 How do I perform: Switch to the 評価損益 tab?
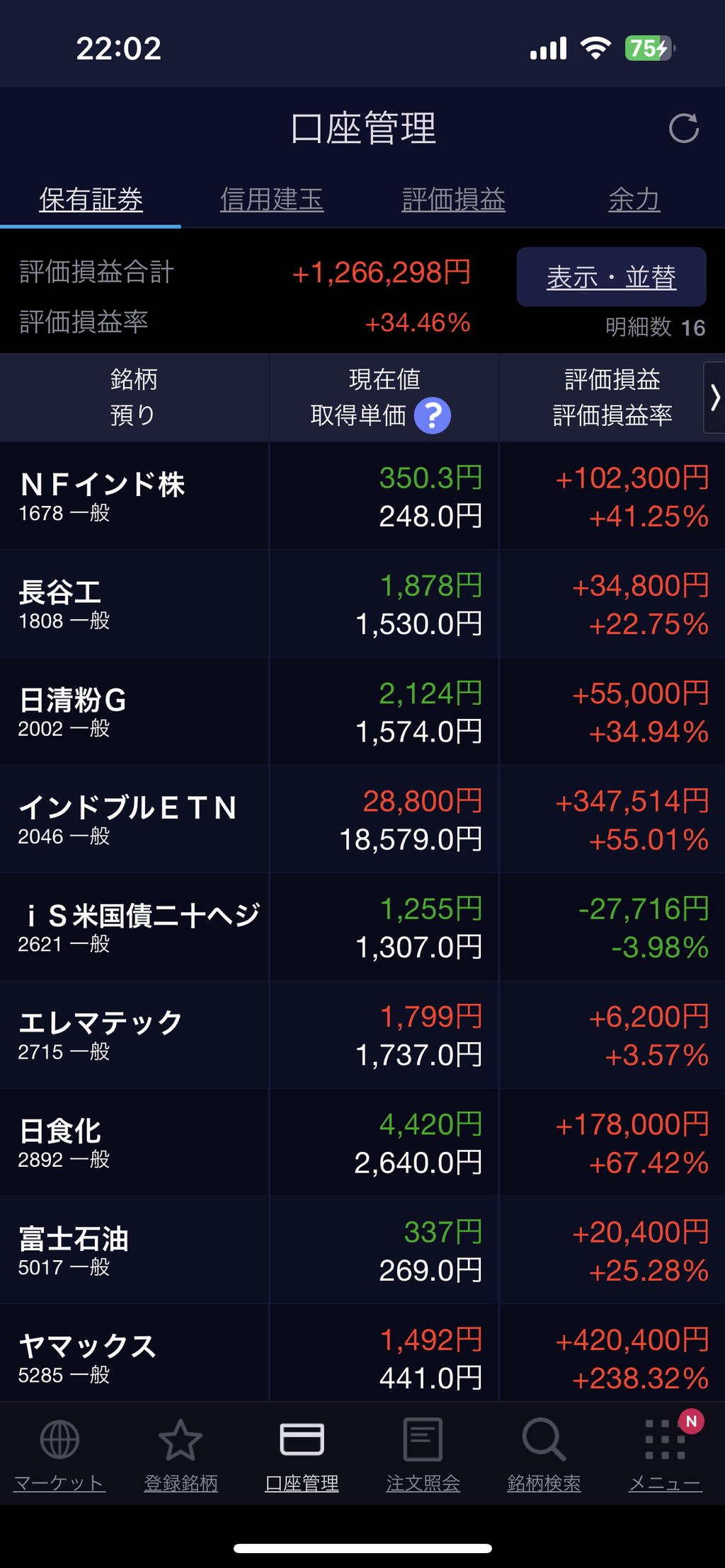tap(453, 200)
